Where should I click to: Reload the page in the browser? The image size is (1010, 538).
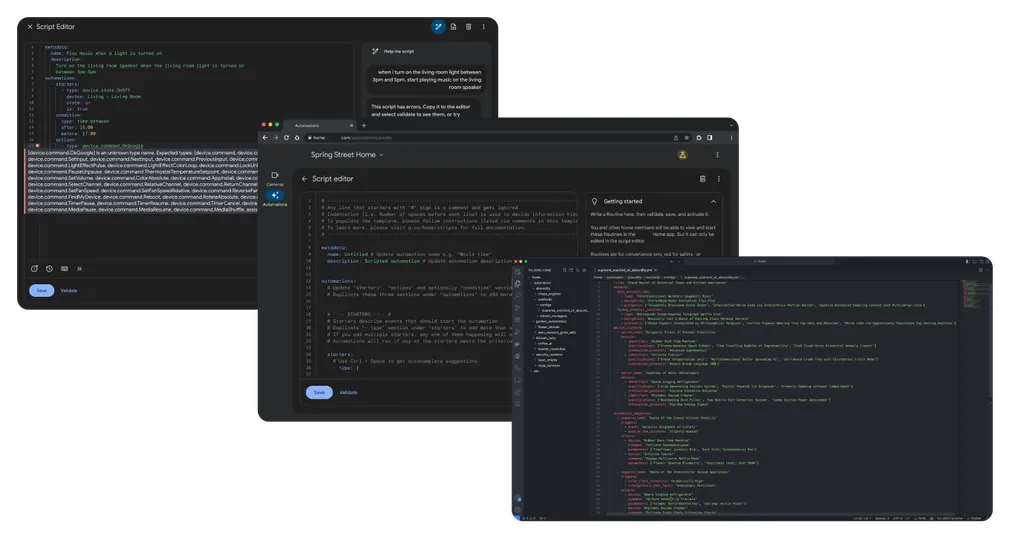click(x=287, y=137)
